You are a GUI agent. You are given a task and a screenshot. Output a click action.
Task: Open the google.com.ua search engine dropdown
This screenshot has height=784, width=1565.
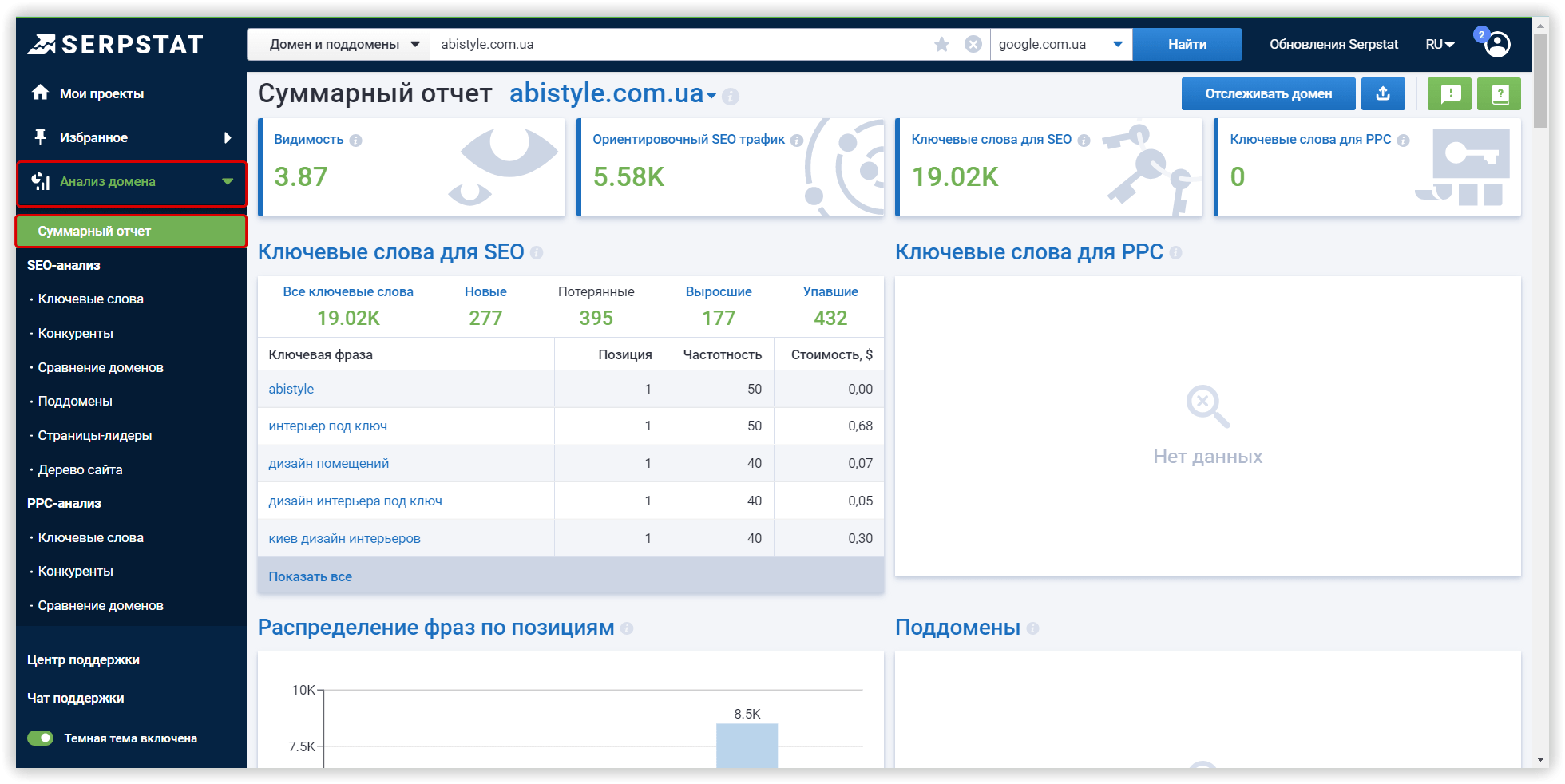[x=1060, y=45]
